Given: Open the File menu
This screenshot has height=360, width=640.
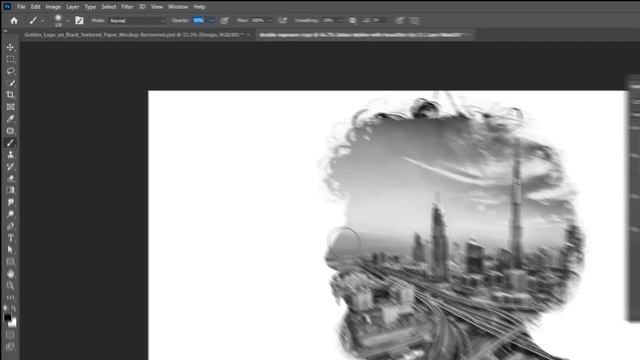Looking at the screenshot, I should click(21, 7).
